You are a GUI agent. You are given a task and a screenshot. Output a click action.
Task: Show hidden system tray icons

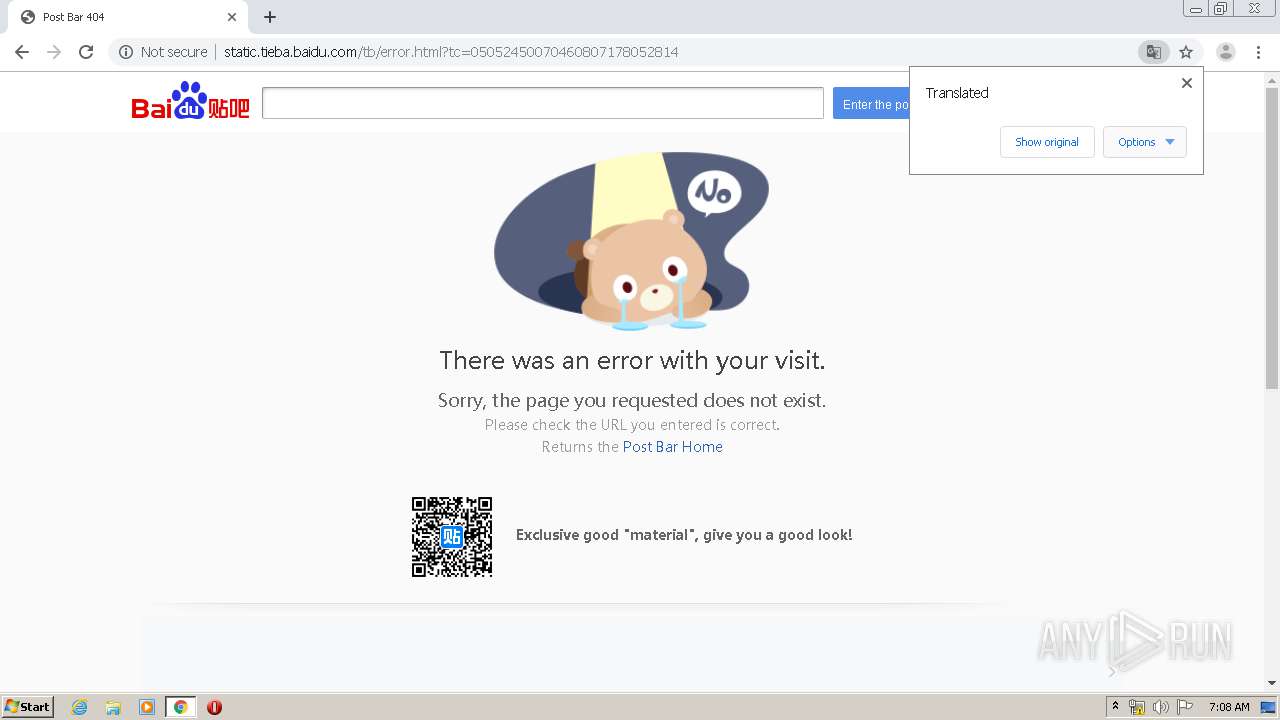pyautogui.click(x=1115, y=707)
